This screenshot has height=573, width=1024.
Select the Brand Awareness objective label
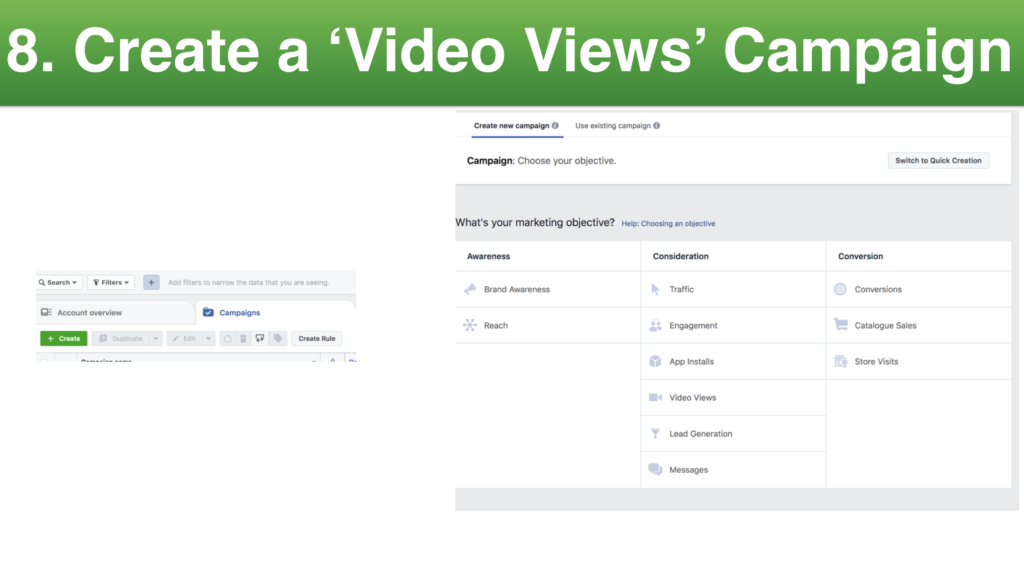517,289
